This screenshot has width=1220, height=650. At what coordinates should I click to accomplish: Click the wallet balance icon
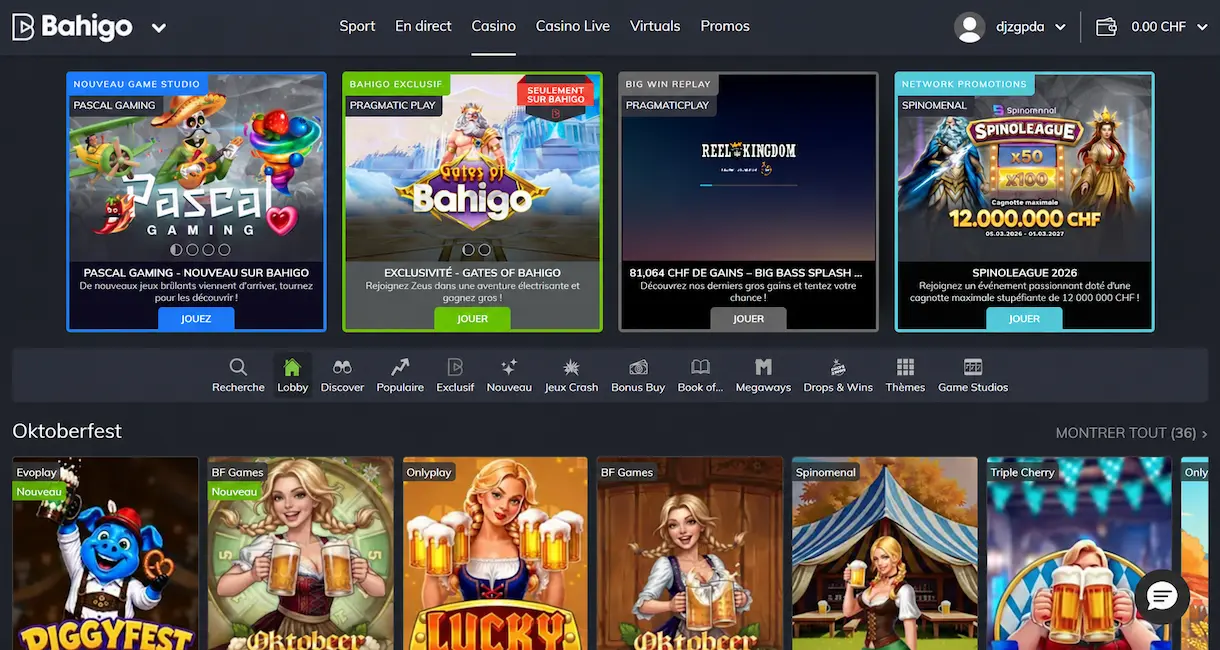coord(1106,27)
